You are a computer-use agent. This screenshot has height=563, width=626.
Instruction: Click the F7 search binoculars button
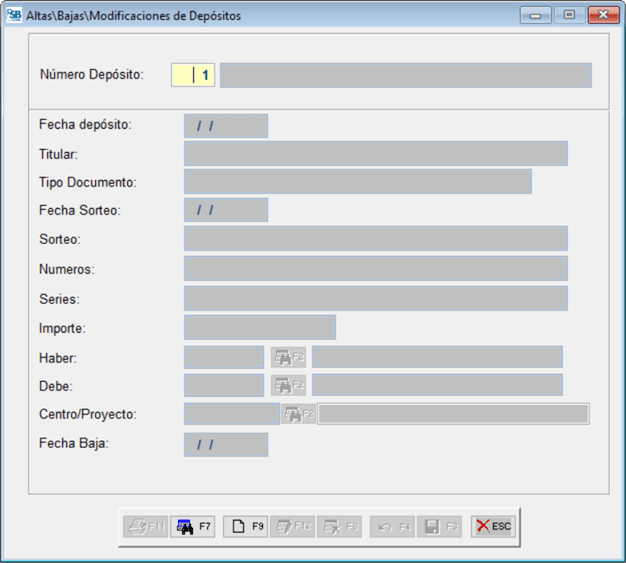pos(193,526)
